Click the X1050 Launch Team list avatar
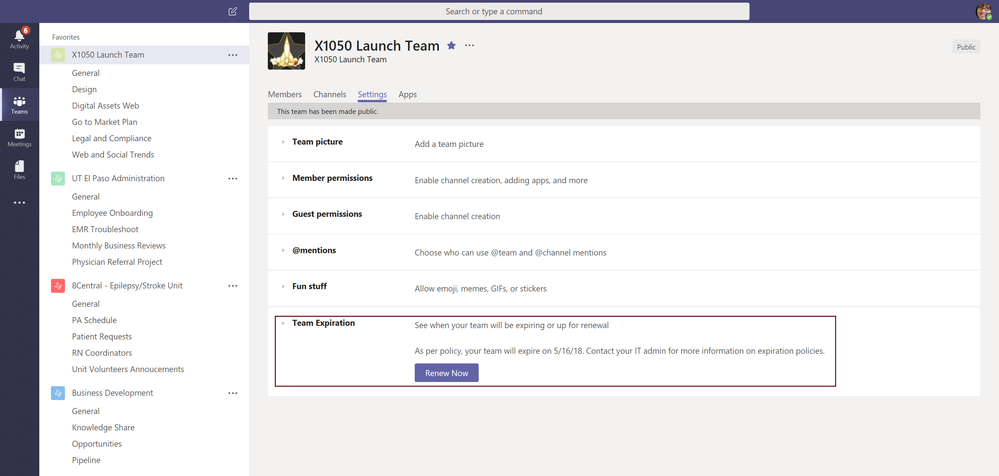Viewport: 999px width, 476px height. (x=58, y=55)
